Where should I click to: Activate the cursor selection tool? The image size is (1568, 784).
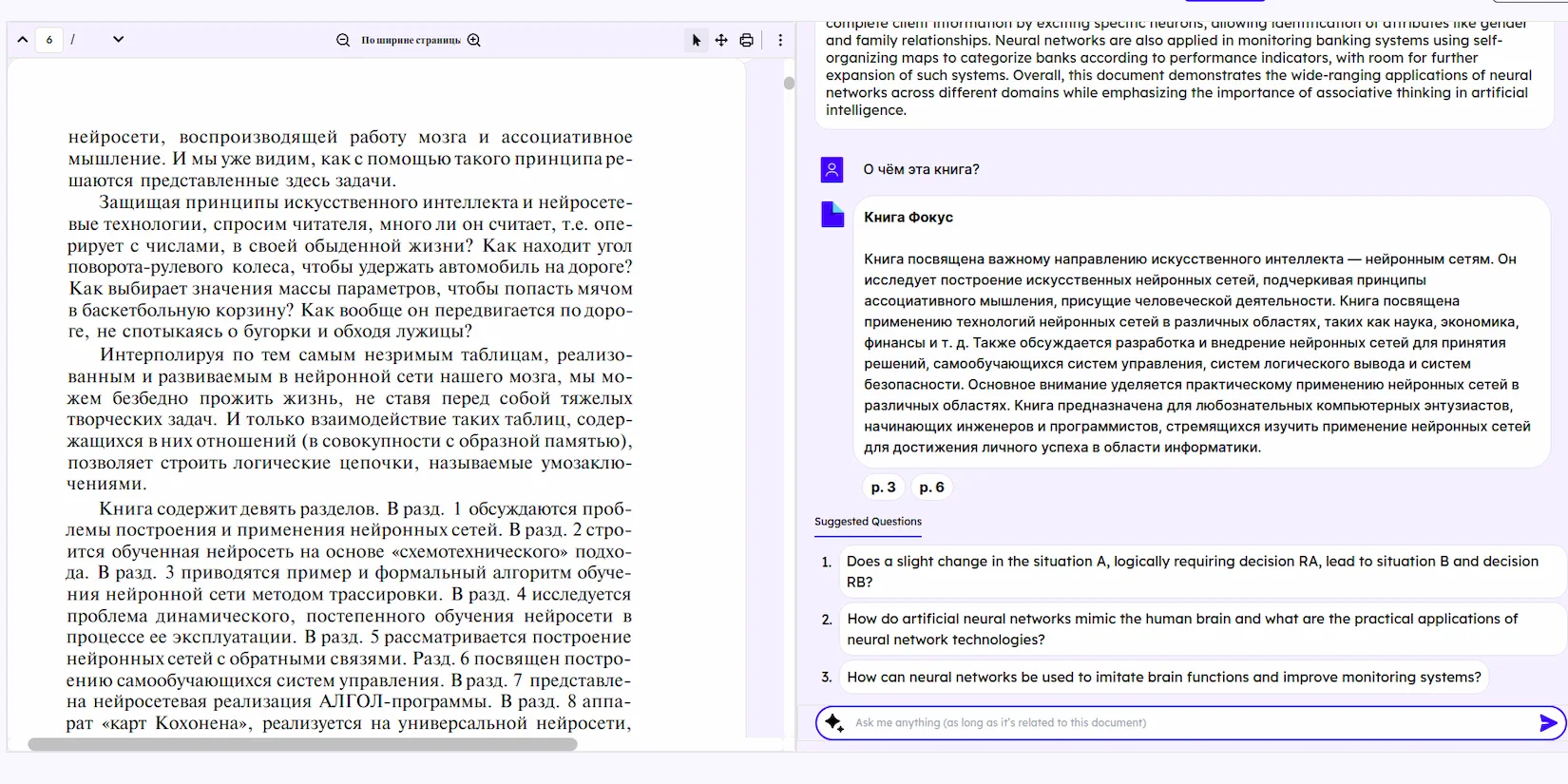pos(697,40)
